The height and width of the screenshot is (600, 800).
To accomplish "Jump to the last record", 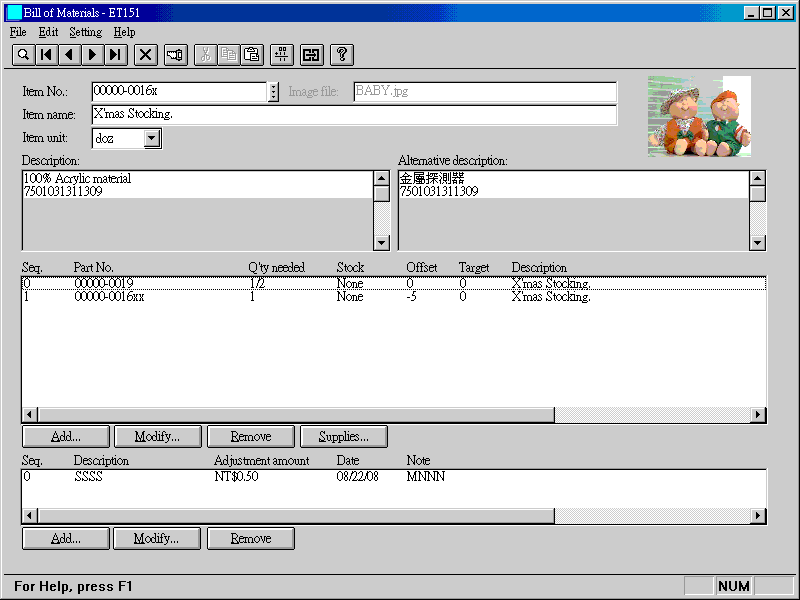I will tap(116, 55).
